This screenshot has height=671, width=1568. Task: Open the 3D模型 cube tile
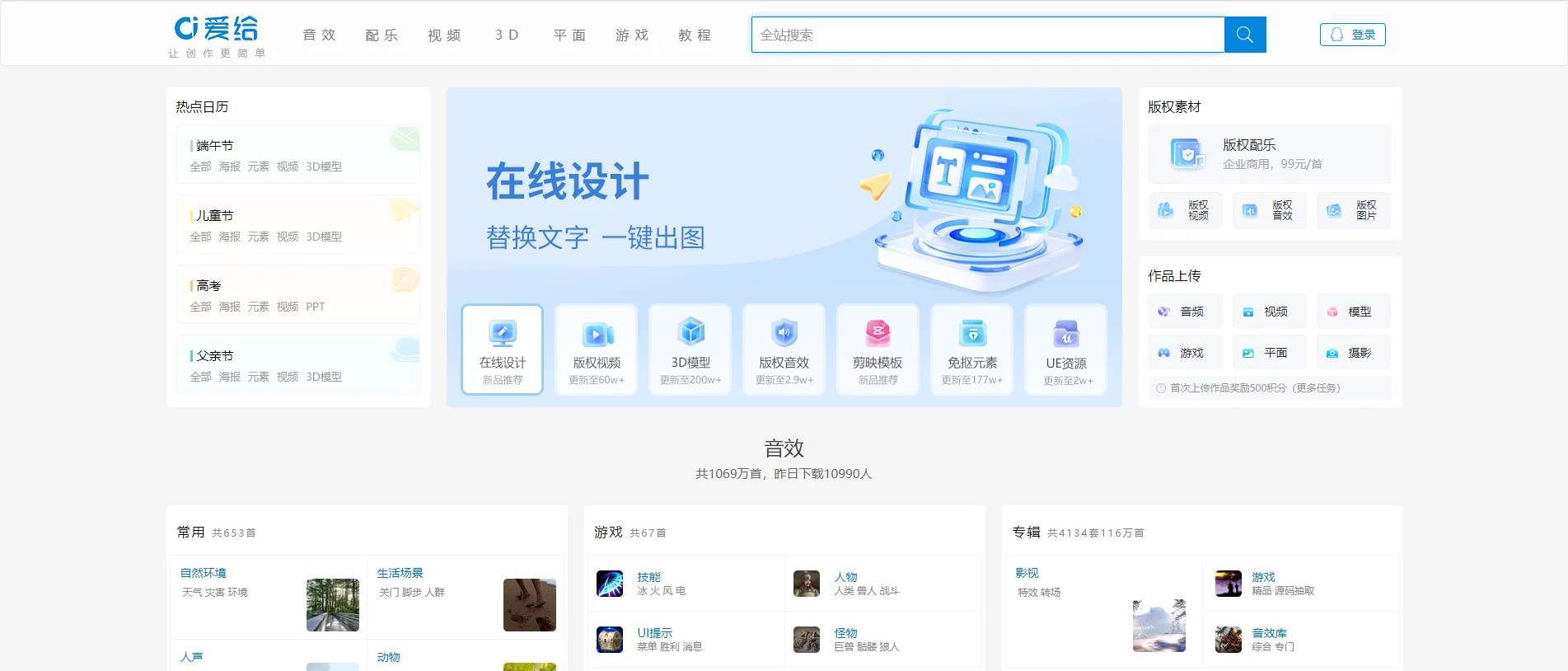click(x=690, y=350)
